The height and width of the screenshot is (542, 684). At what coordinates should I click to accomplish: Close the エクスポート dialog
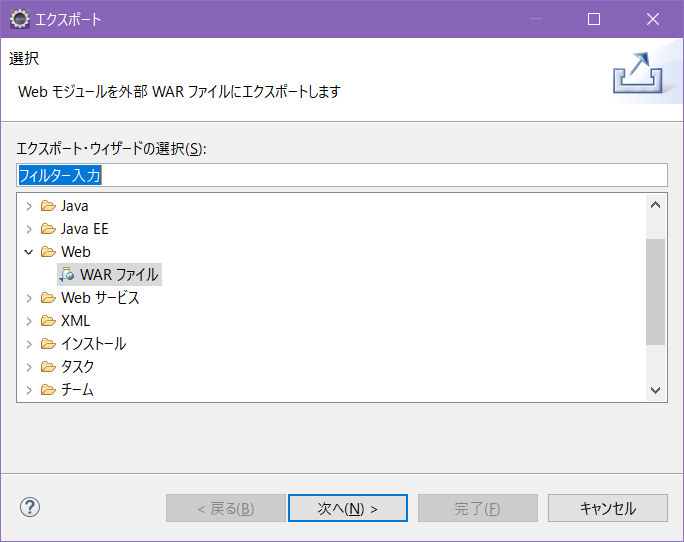point(653,19)
